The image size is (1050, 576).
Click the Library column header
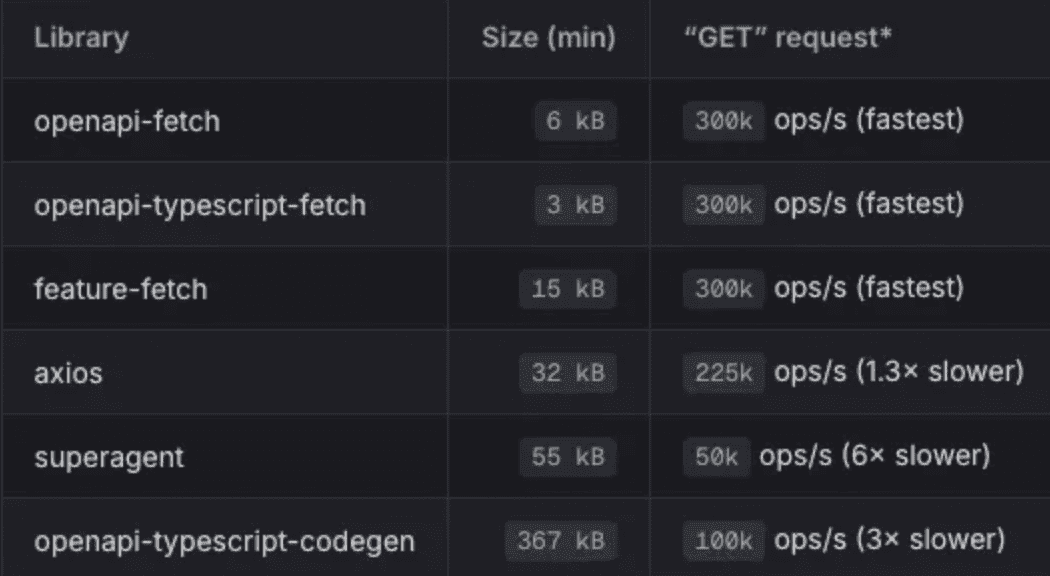[x=81, y=40]
